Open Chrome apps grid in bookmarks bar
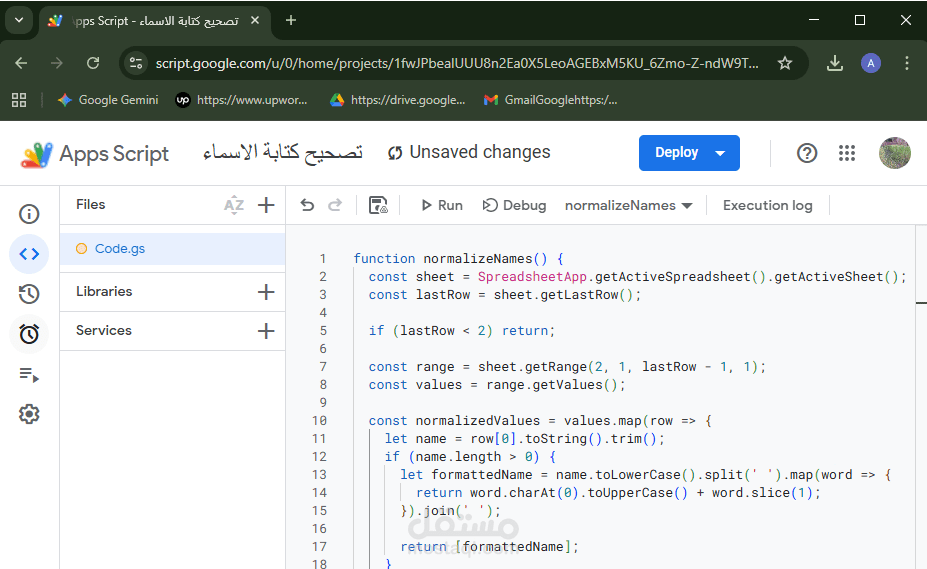927x569 pixels. 19,100
